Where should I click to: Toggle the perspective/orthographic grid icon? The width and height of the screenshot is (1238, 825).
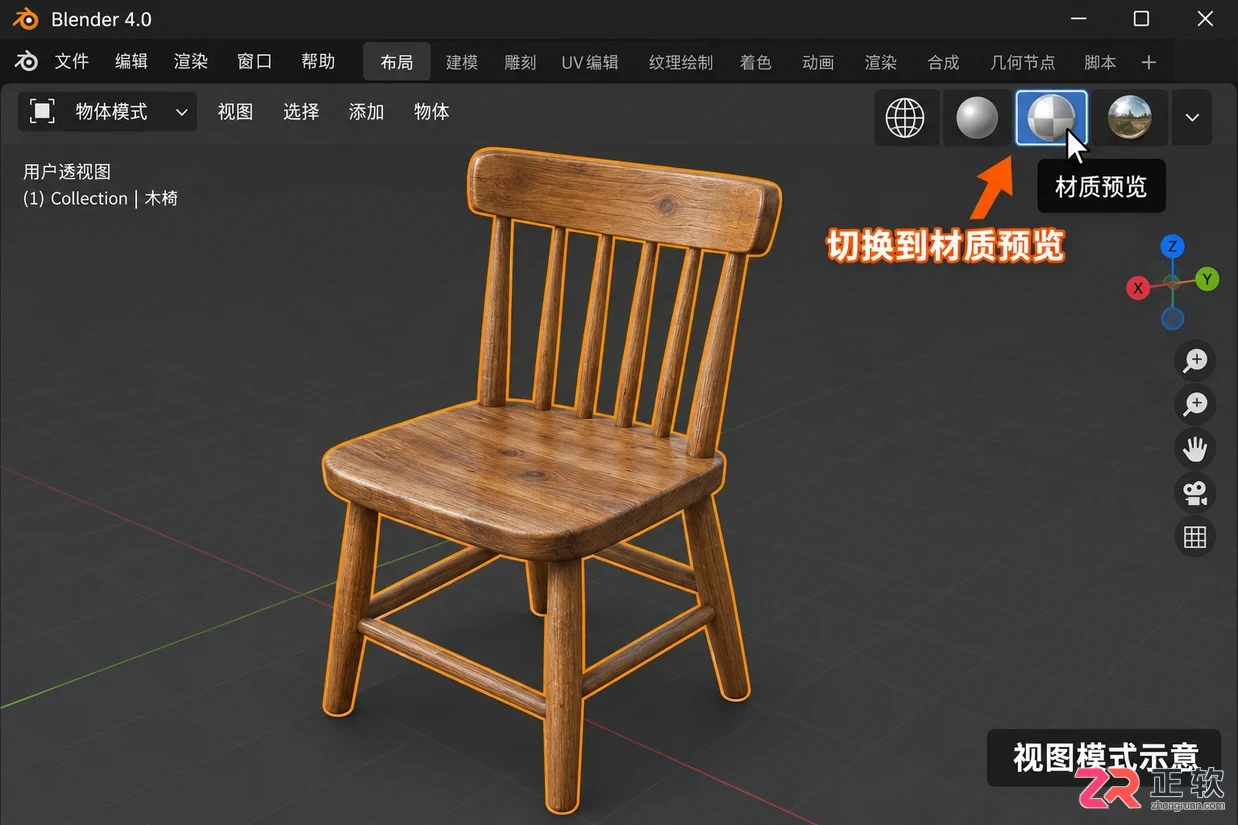(x=1195, y=537)
